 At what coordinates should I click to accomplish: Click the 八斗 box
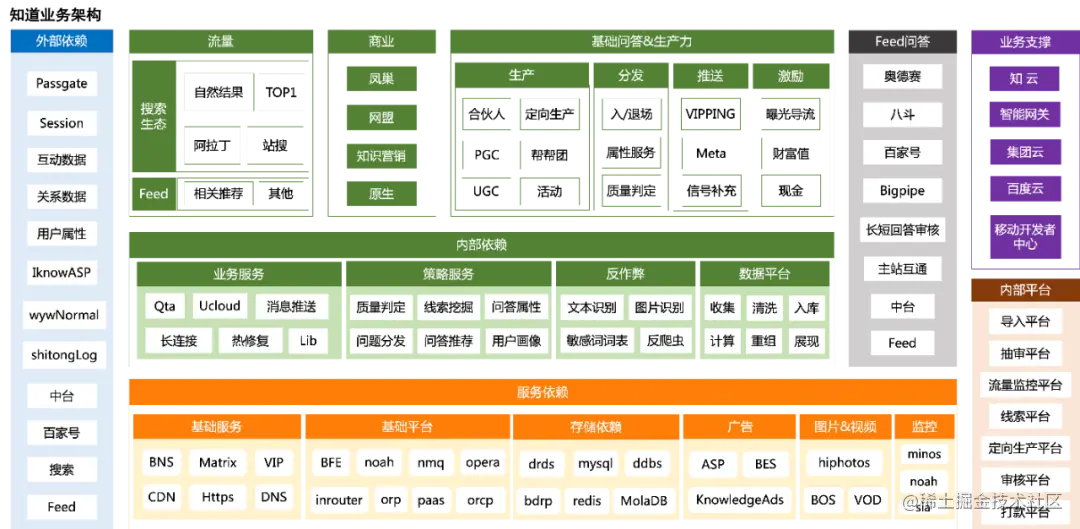(x=902, y=114)
